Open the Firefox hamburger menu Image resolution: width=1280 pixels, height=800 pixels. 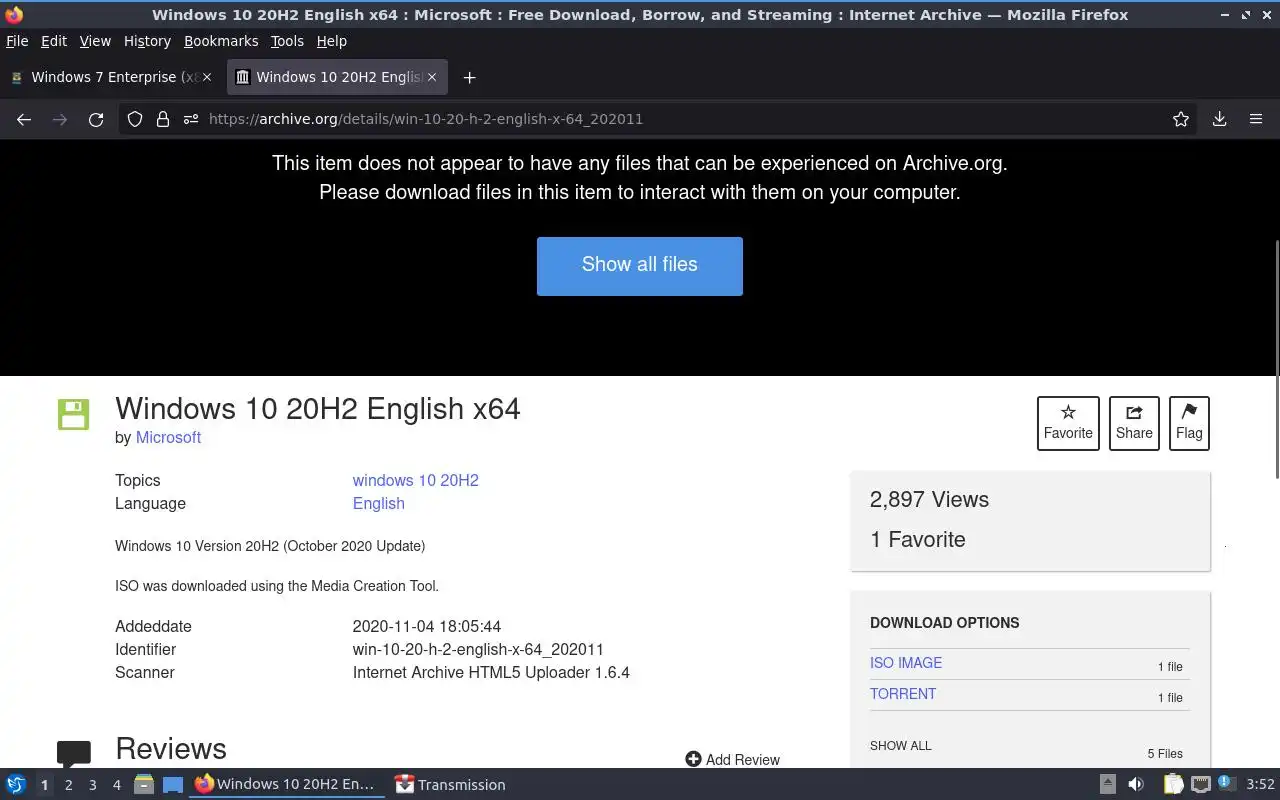tap(1256, 119)
